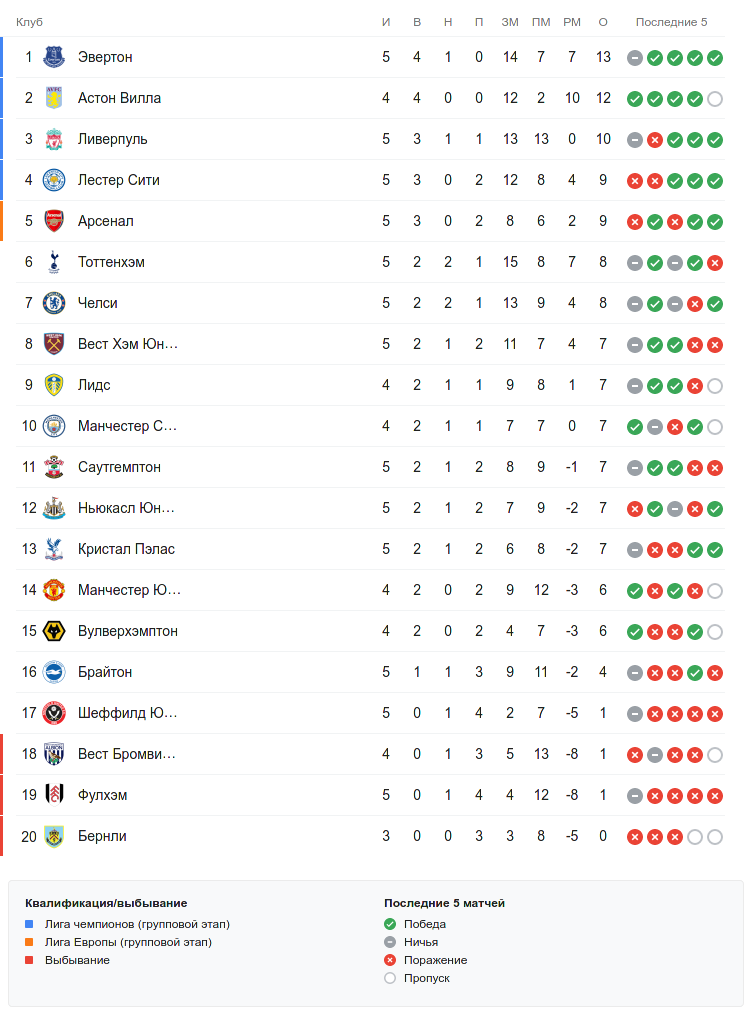Click the Burnley club crest
752x1015 pixels.
point(54,836)
